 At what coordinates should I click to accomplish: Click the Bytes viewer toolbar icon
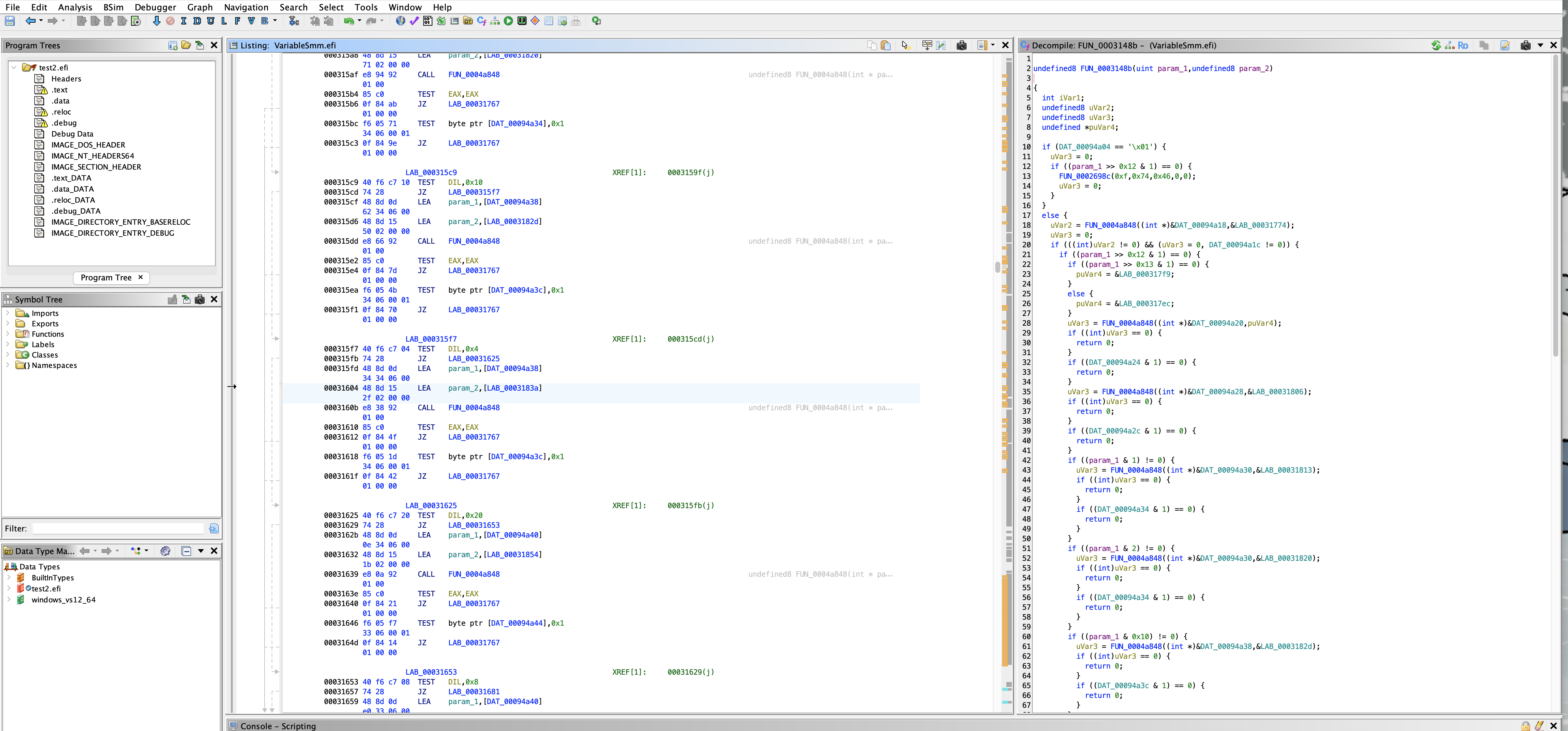428,21
